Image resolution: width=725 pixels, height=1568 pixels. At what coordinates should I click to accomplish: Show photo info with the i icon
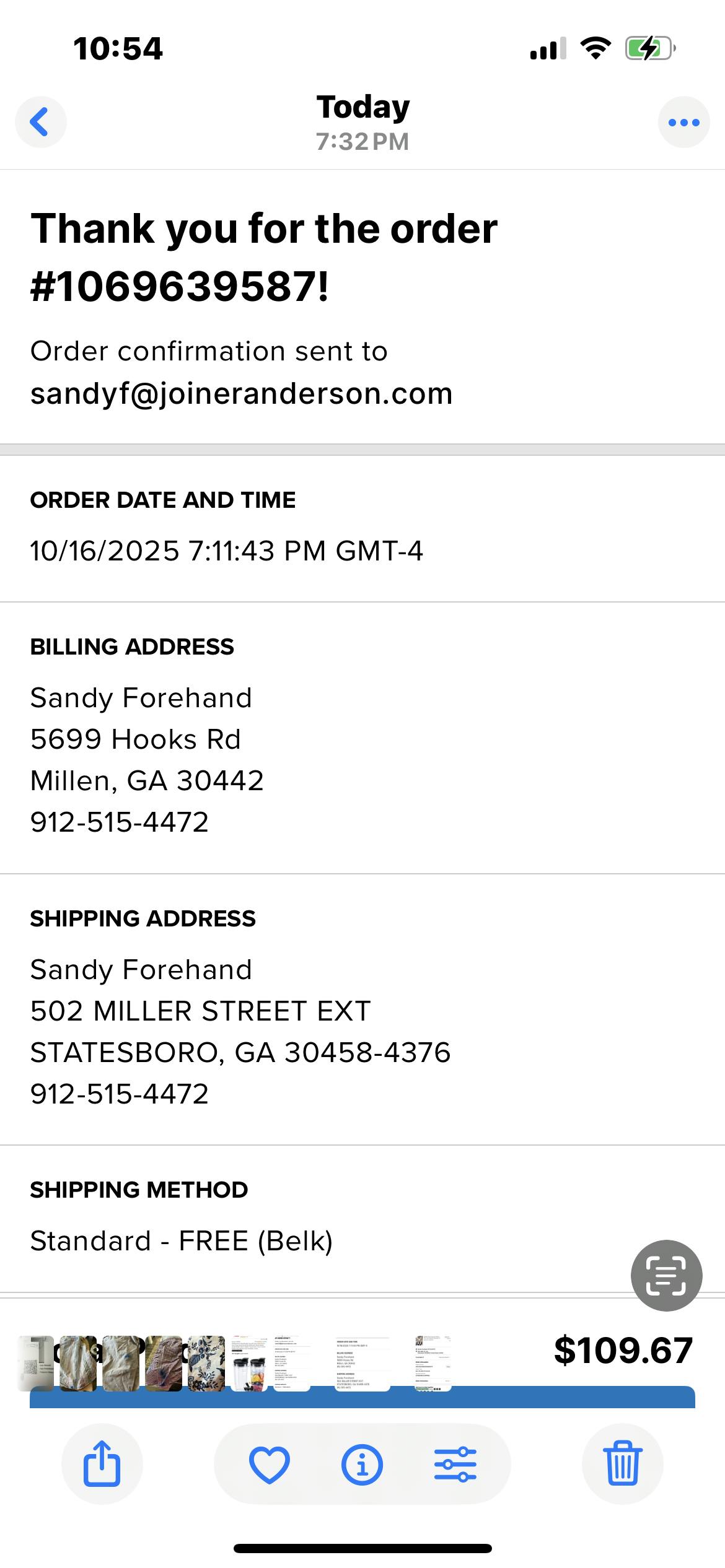pyautogui.click(x=362, y=1464)
